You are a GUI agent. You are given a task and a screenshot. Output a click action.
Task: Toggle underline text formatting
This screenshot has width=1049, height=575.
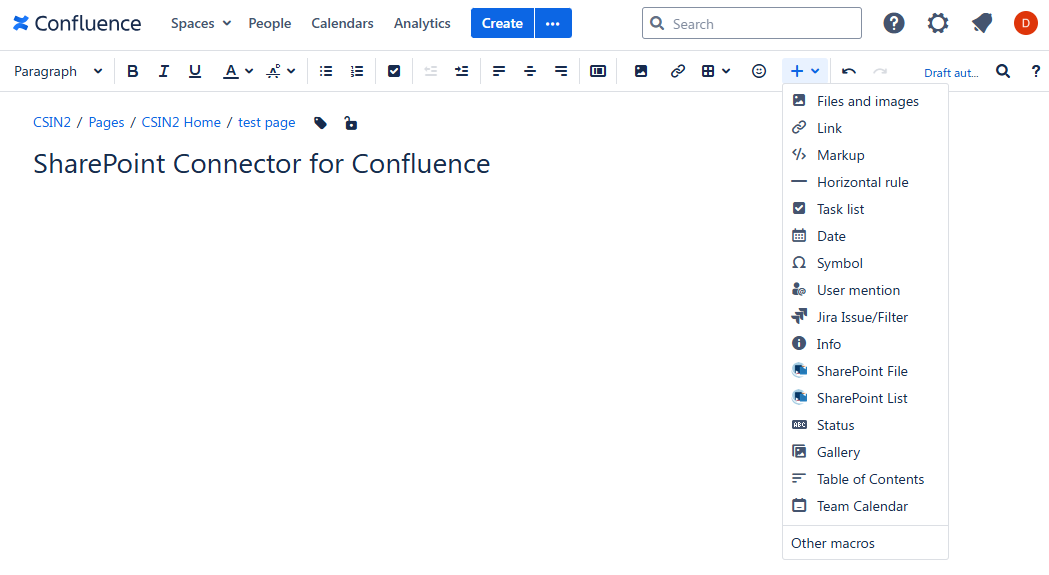(195, 71)
